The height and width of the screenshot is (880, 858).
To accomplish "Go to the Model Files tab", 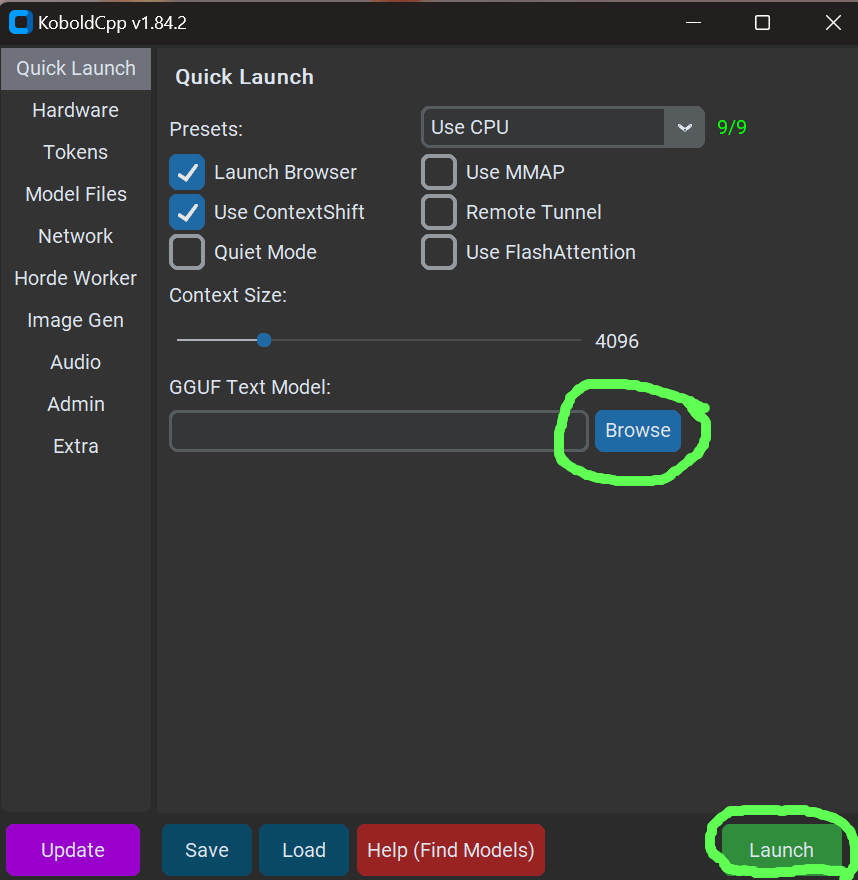I will [x=76, y=194].
